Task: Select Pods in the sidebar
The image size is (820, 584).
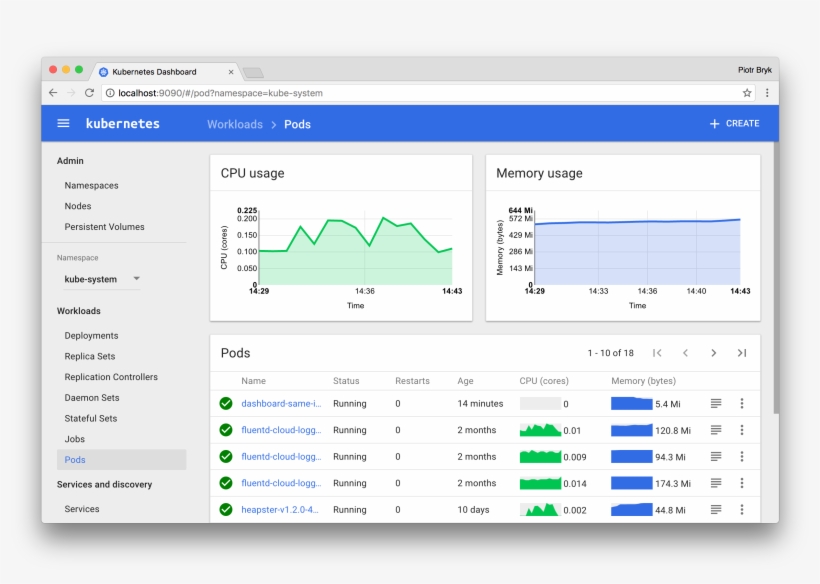Action: pyautogui.click(x=121, y=460)
